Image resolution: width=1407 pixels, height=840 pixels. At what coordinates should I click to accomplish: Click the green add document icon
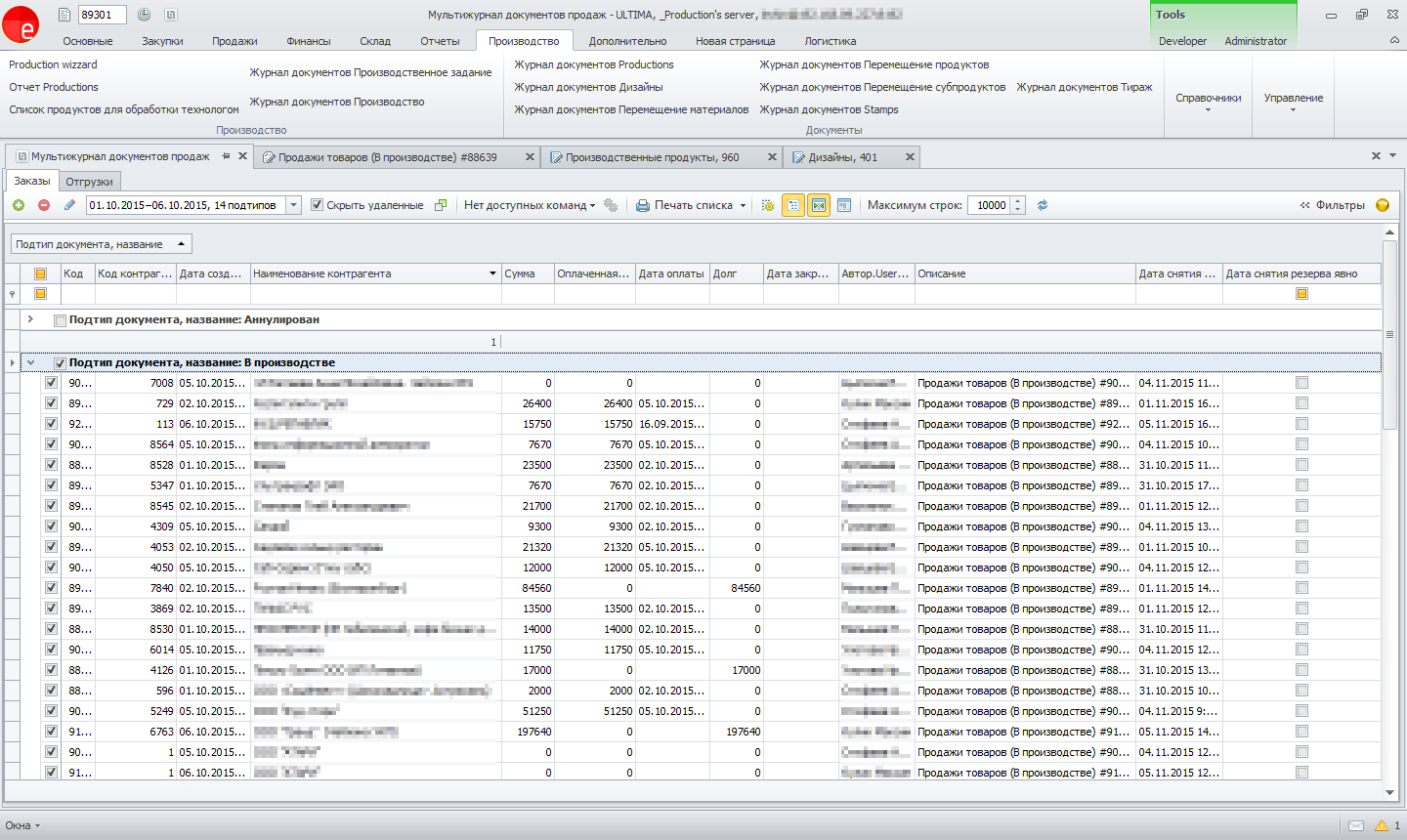(x=19, y=205)
